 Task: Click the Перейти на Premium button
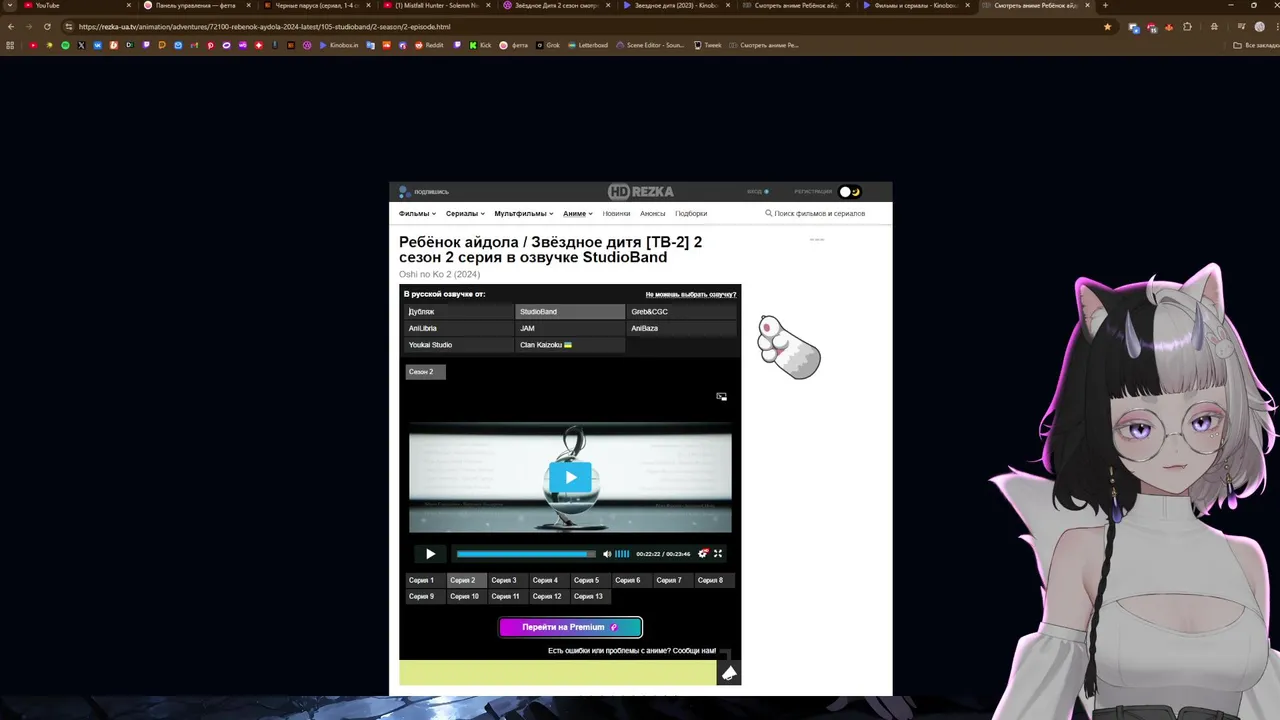click(570, 627)
